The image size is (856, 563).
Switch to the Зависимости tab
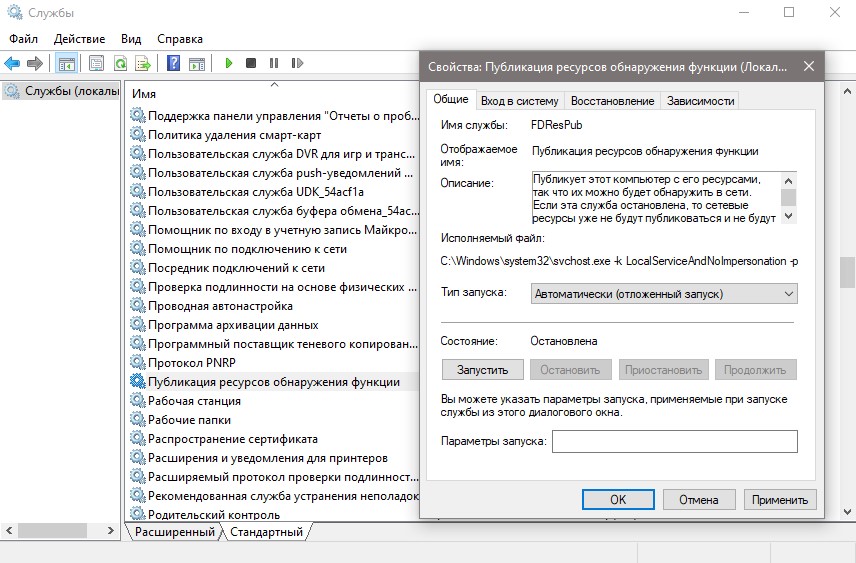700,101
